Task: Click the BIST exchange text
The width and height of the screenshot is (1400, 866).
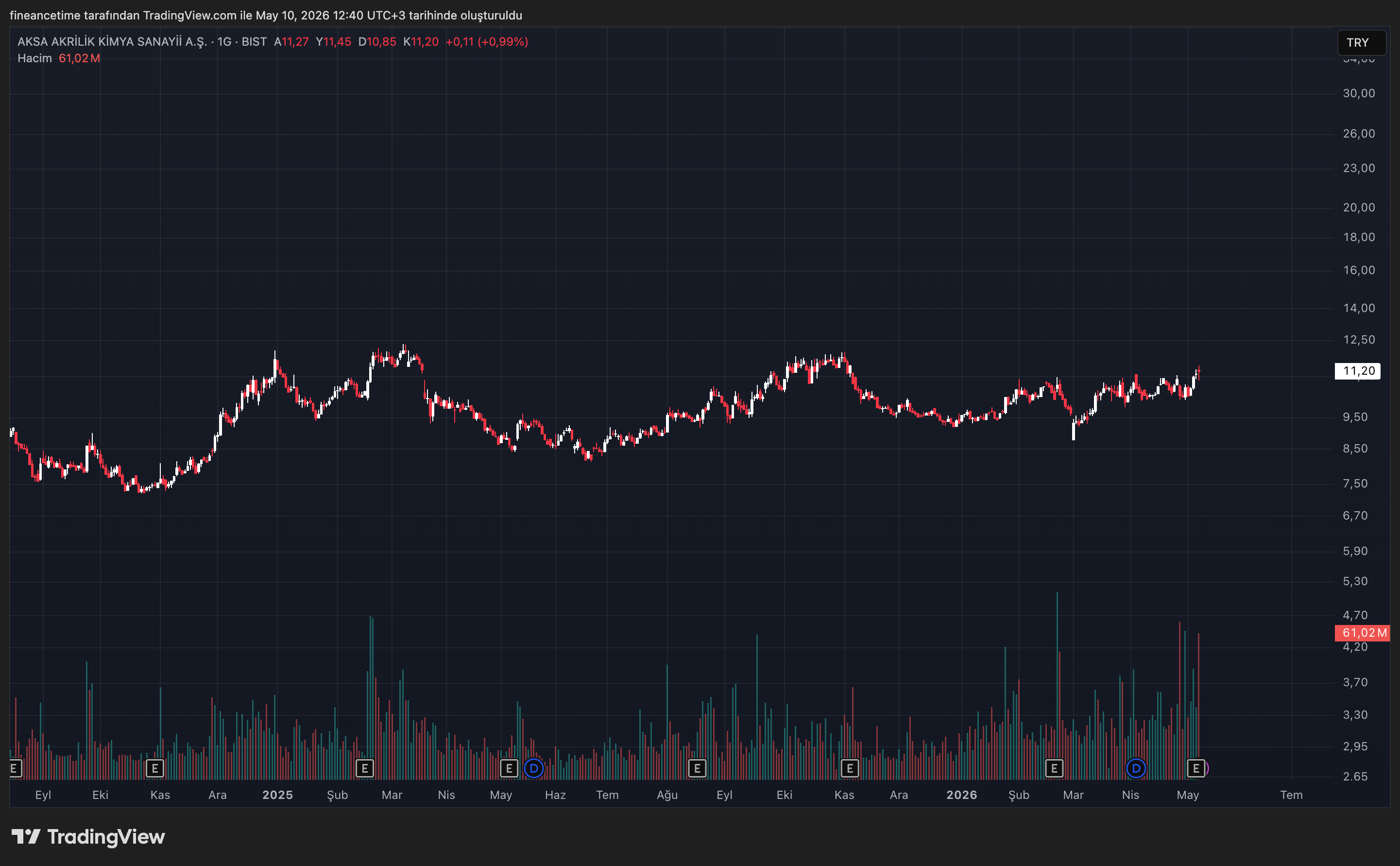Action: 254,42
